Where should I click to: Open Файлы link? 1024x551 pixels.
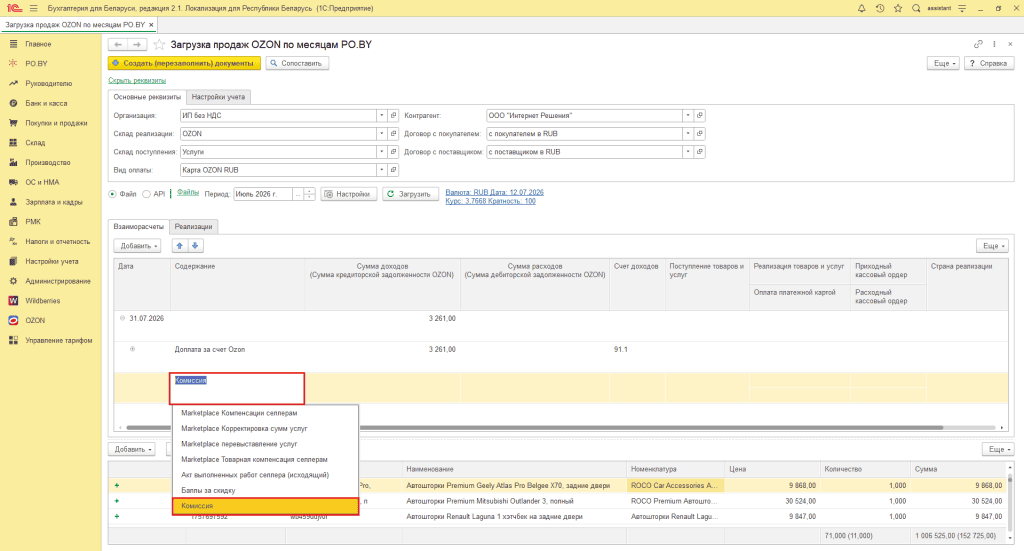click(x=188, y=193)
